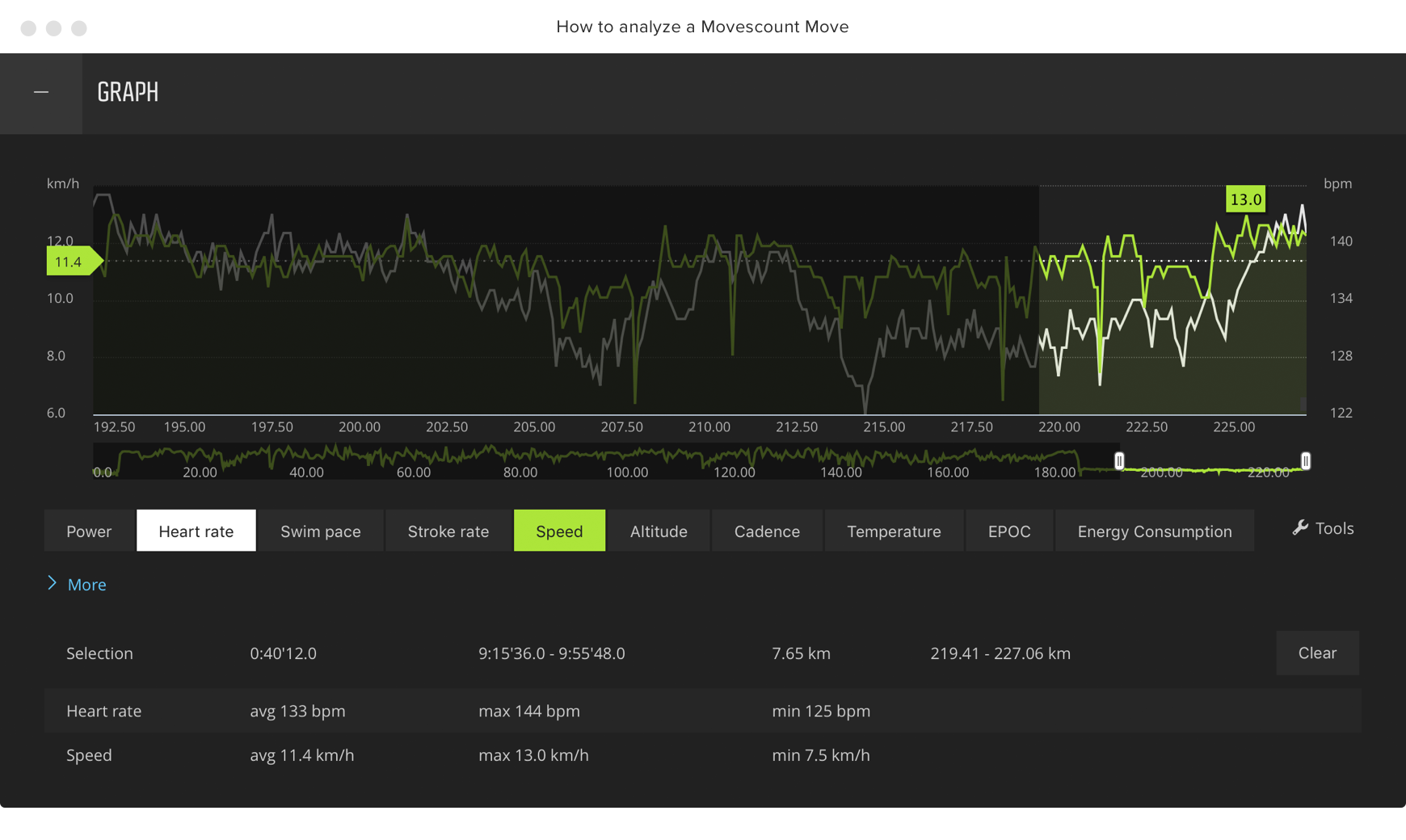
Task: Click the left range selector handle
Action: point(1119,461)
